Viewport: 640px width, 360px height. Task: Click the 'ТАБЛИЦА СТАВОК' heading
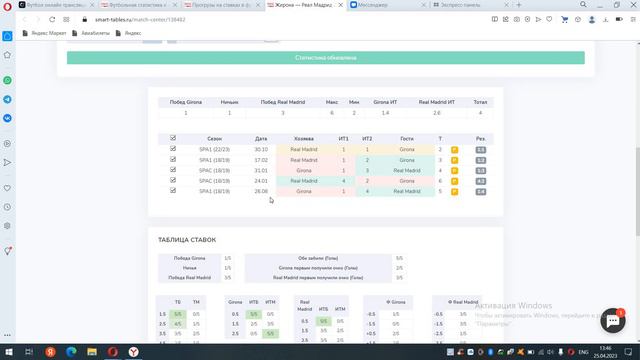pos(187,240)
